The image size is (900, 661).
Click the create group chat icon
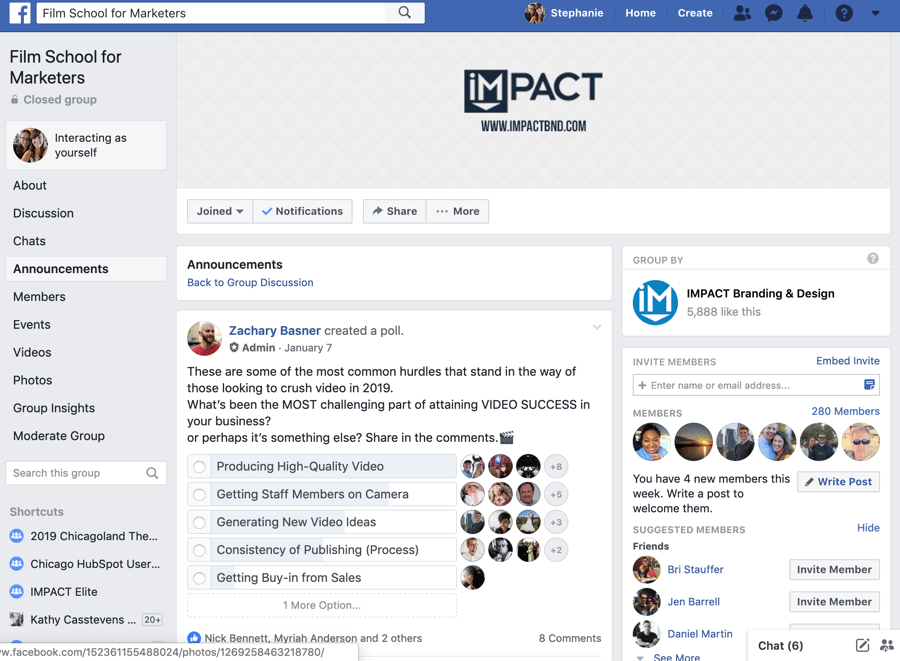click(887, 645)
